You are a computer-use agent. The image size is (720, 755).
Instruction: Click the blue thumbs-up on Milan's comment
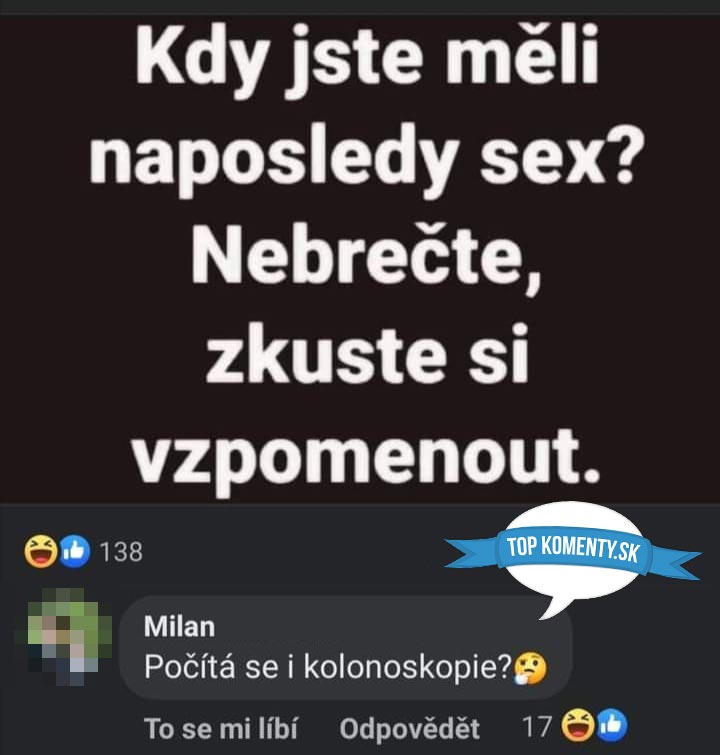tap(612, 726)
